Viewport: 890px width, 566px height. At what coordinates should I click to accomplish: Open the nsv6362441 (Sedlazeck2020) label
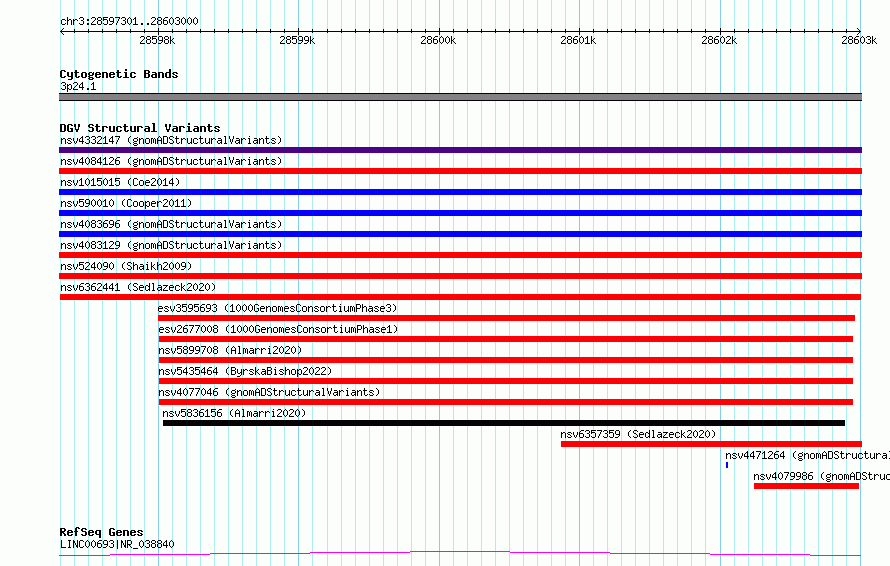coord(138,287)
